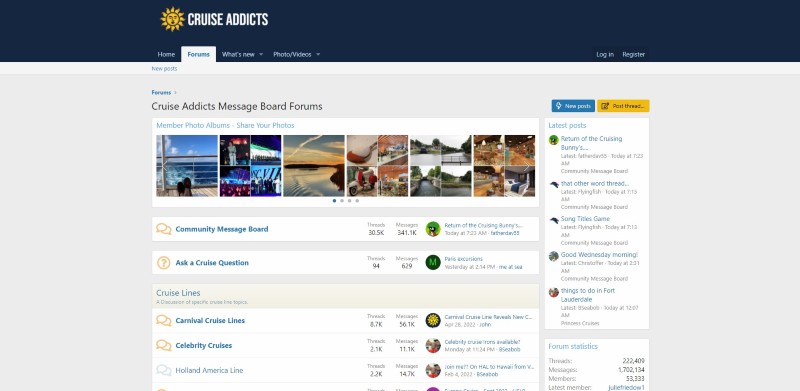
Task: Open the stage show collage photo thumbnail
Action: click(x=251, y=166)
